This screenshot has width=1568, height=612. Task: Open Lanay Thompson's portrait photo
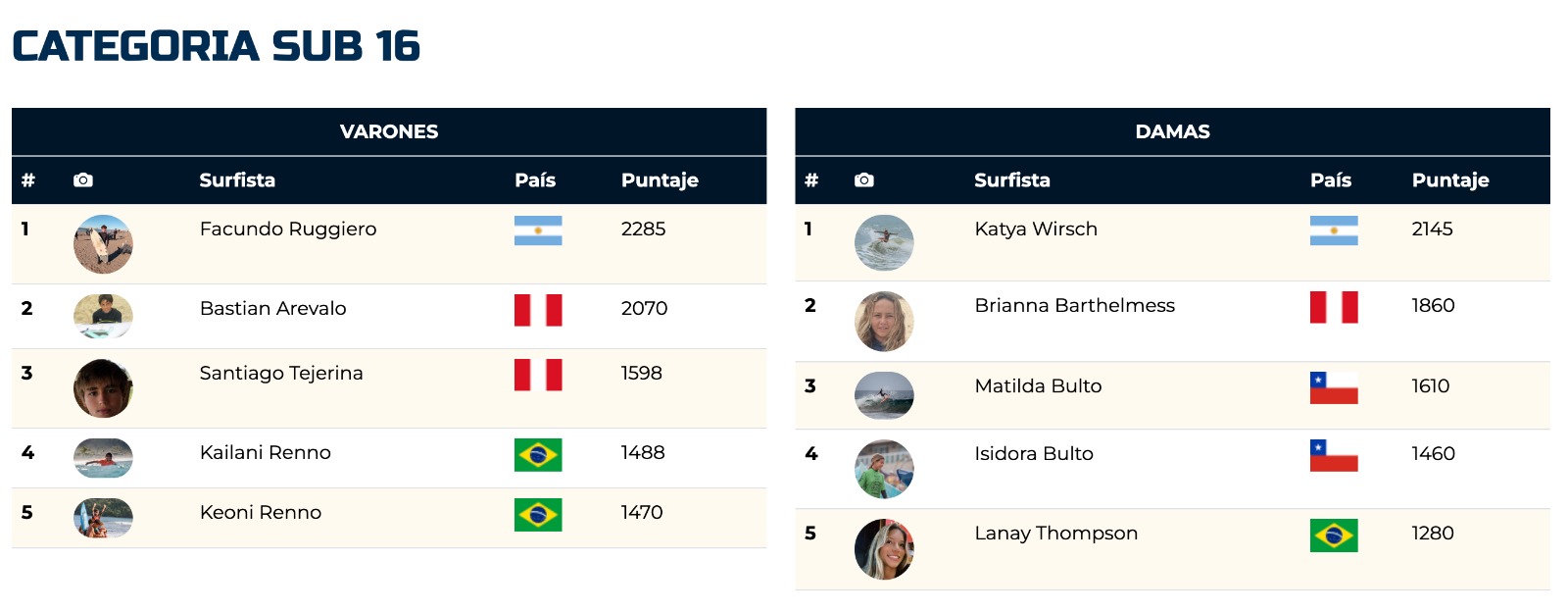(884, 549)
